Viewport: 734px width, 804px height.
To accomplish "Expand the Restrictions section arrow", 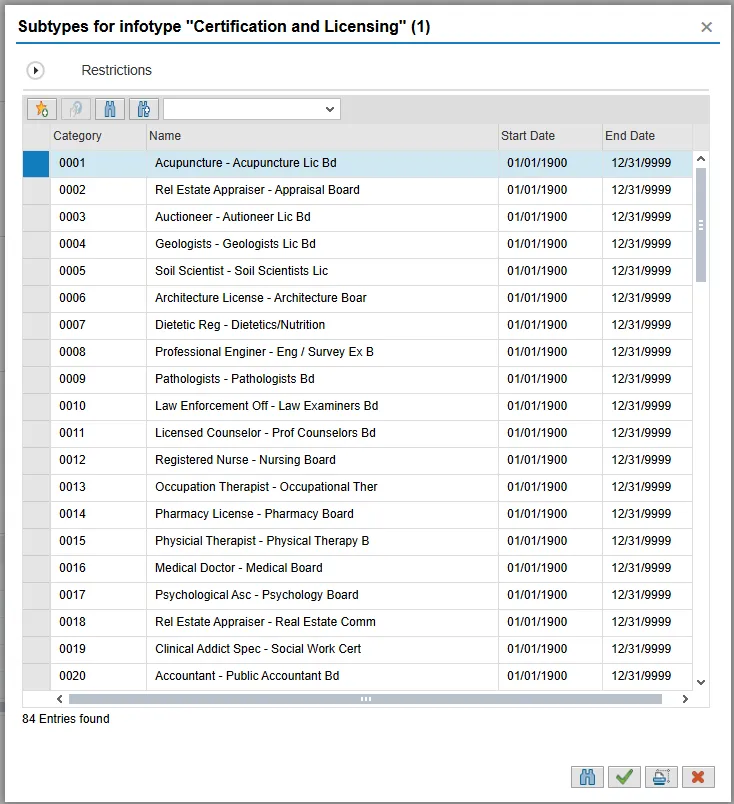I will tap(36, 71).
